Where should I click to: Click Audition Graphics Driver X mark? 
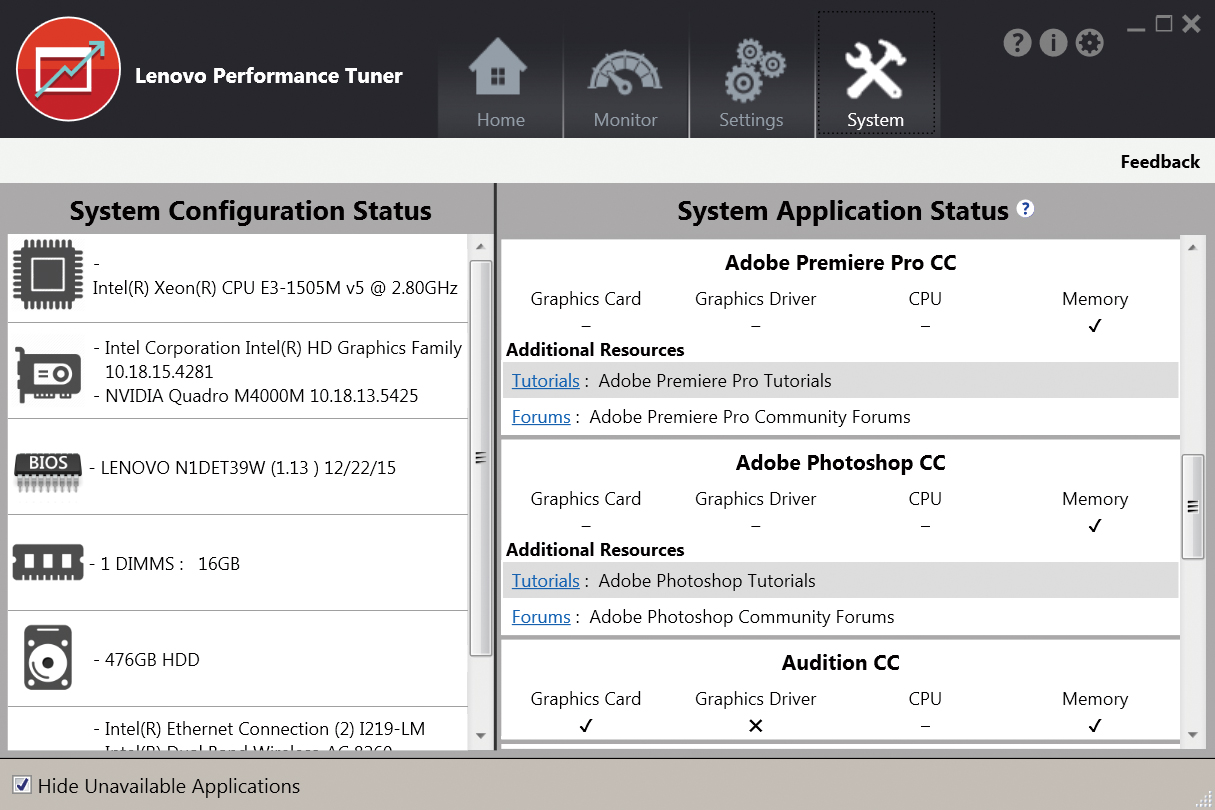point(756,726)
